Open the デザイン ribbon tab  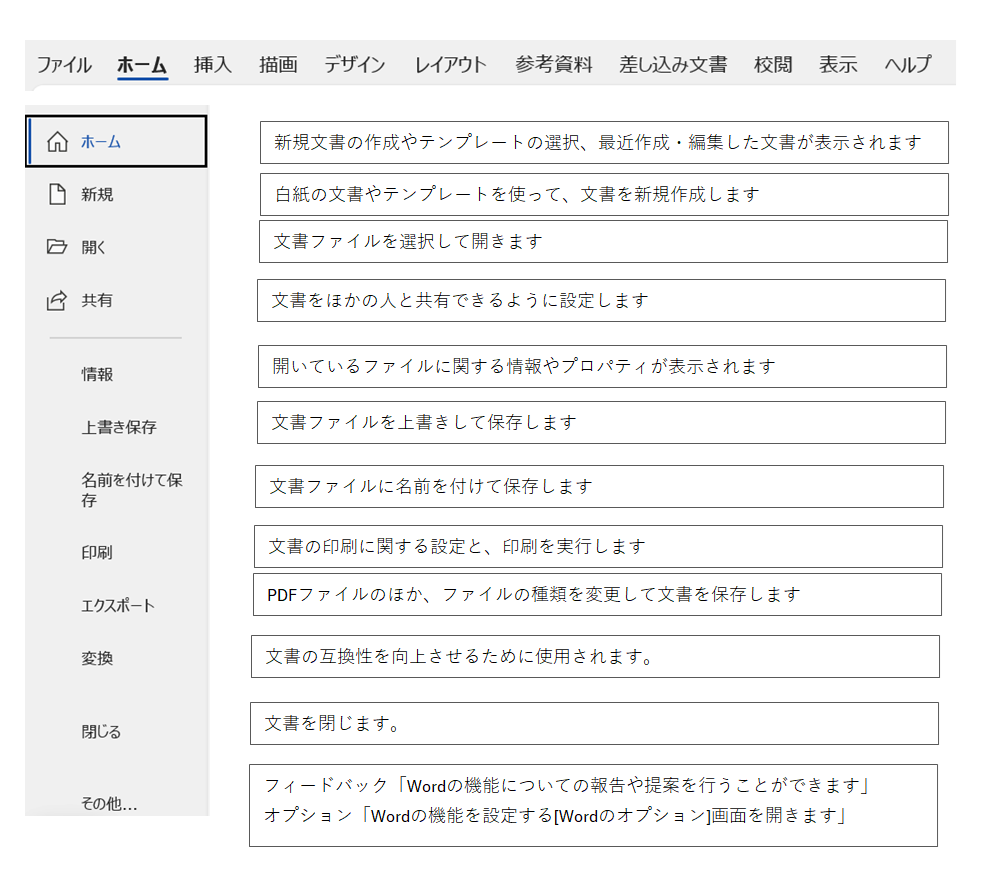[354, 65]
